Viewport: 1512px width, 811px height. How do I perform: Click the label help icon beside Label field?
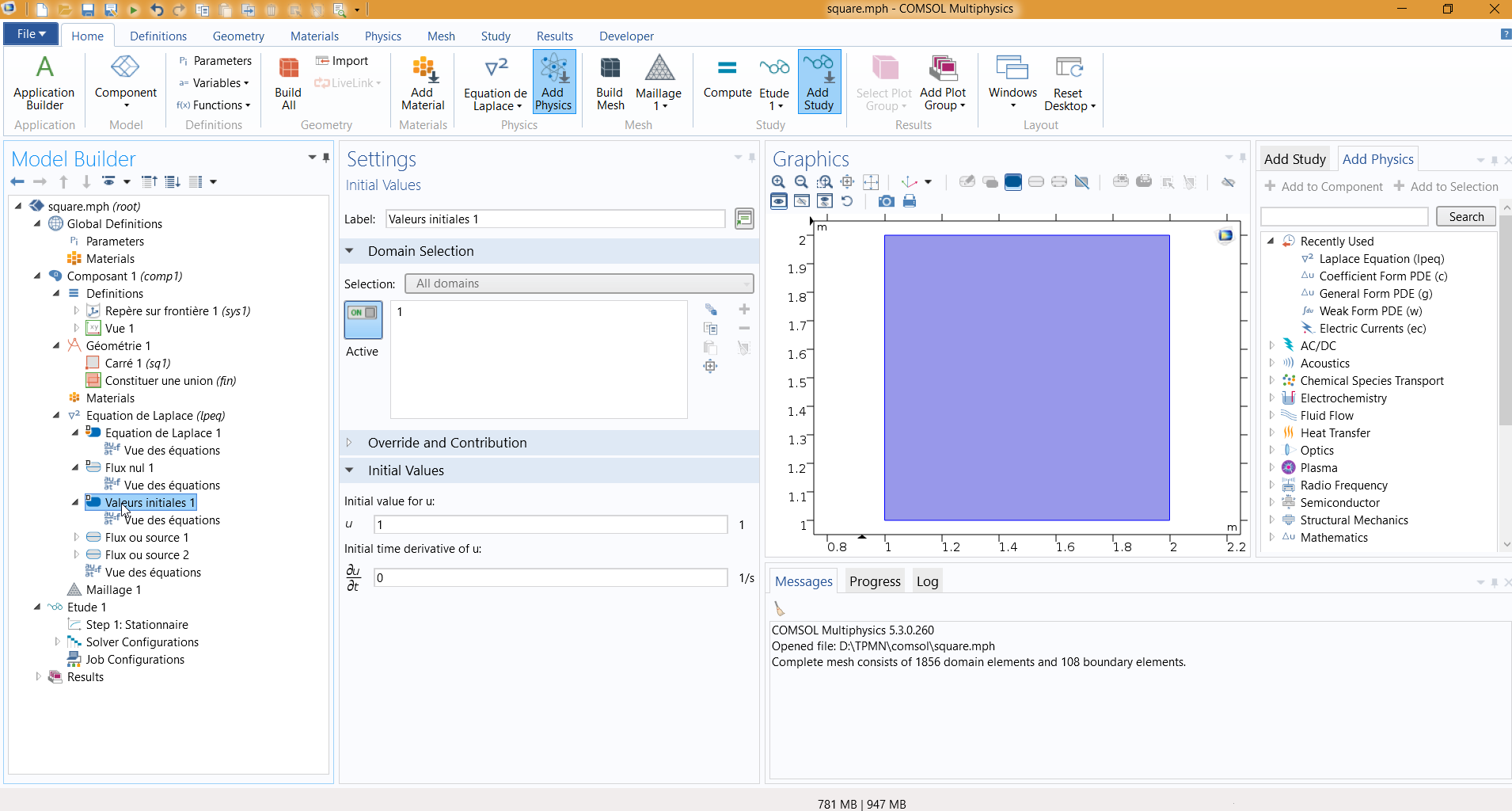(x=744, y=219)
